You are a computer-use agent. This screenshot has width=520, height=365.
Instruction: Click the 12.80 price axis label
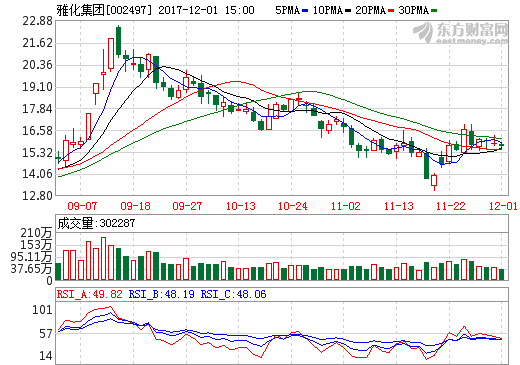point(37,195)
